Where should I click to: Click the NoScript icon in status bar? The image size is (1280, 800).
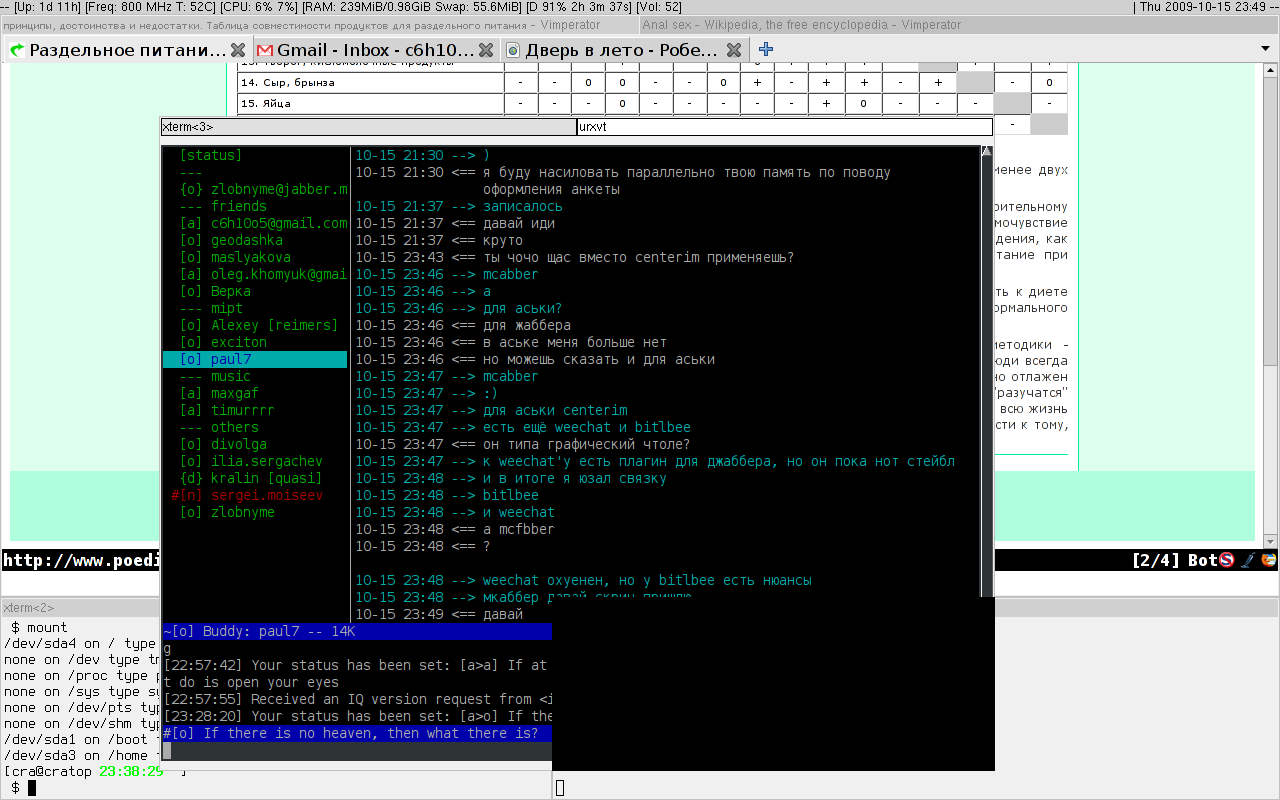point(1227,561)
